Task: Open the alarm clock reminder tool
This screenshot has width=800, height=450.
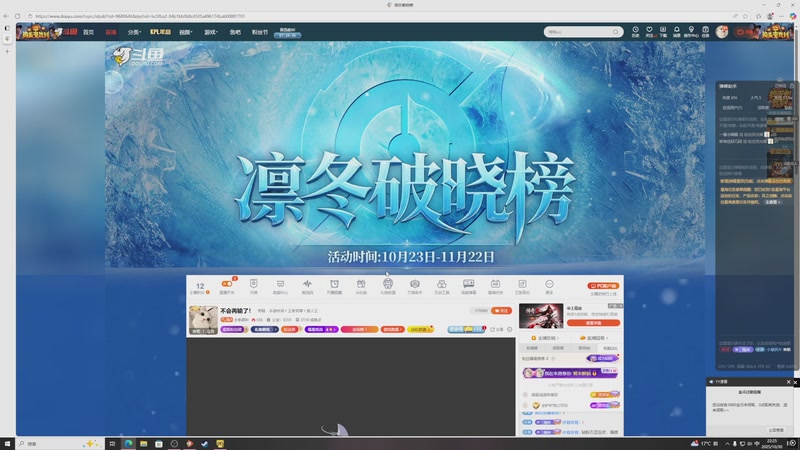Action: 334,284
